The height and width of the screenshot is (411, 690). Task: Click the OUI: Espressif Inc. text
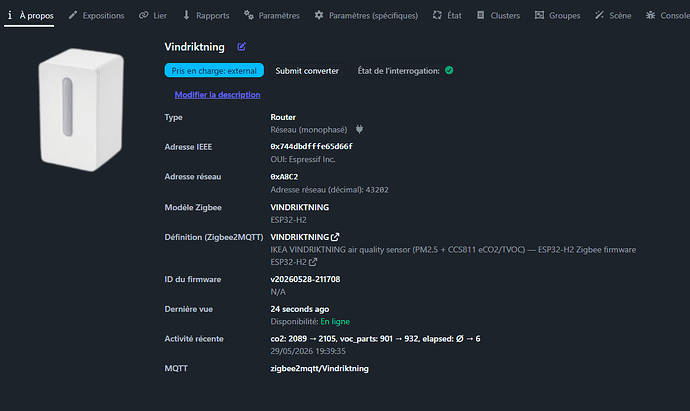[x=303, y=159]
